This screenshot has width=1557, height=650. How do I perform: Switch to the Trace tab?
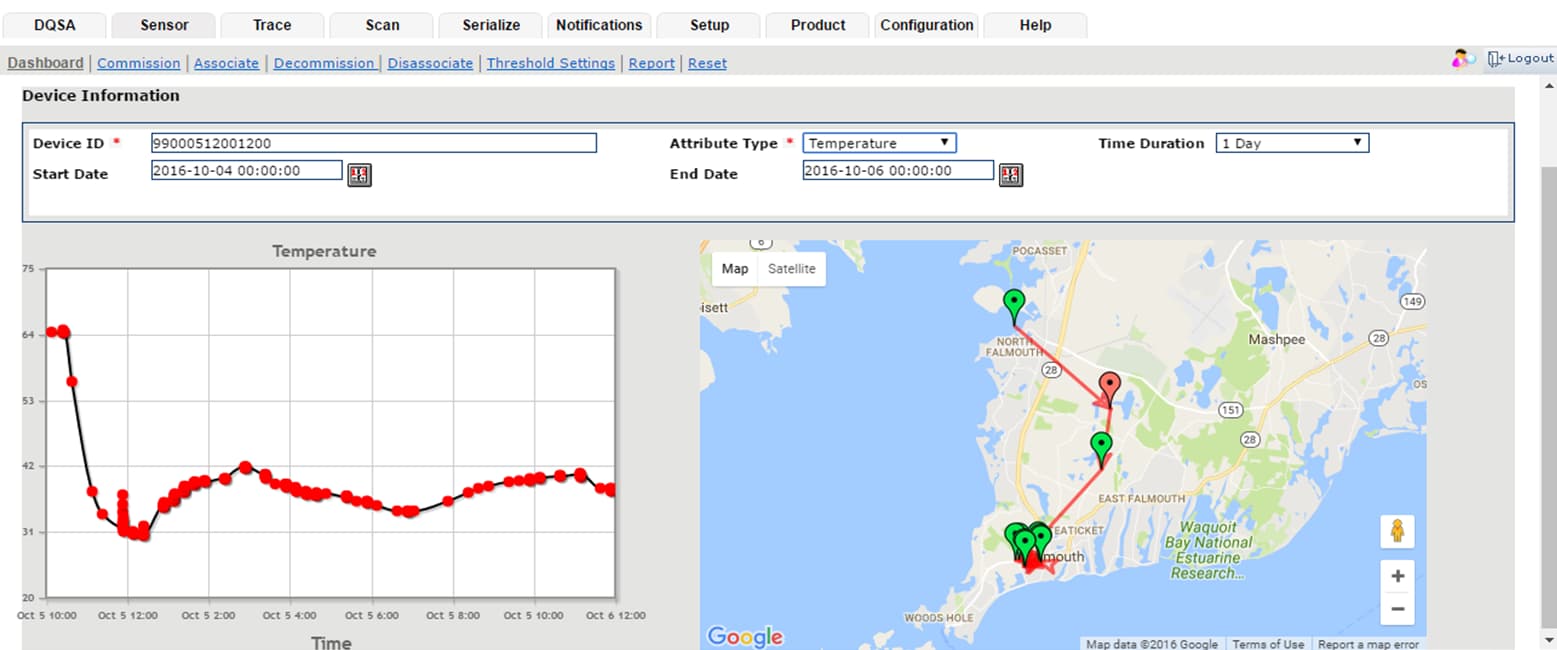coord(272,25)
